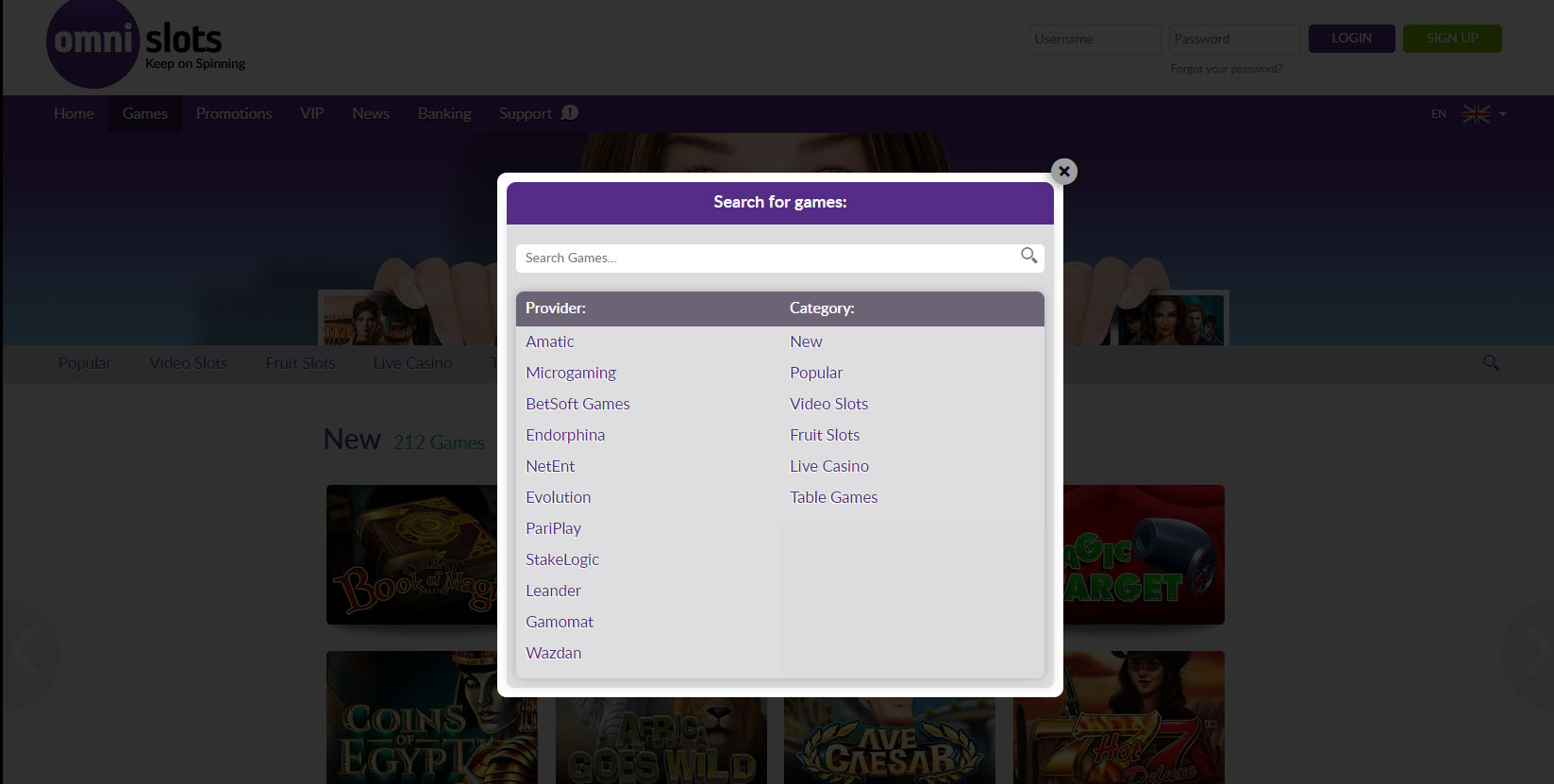The image size is (1554, 784).
Task: Click the UK flag language icon
Action: click(x=1476, y=114)
